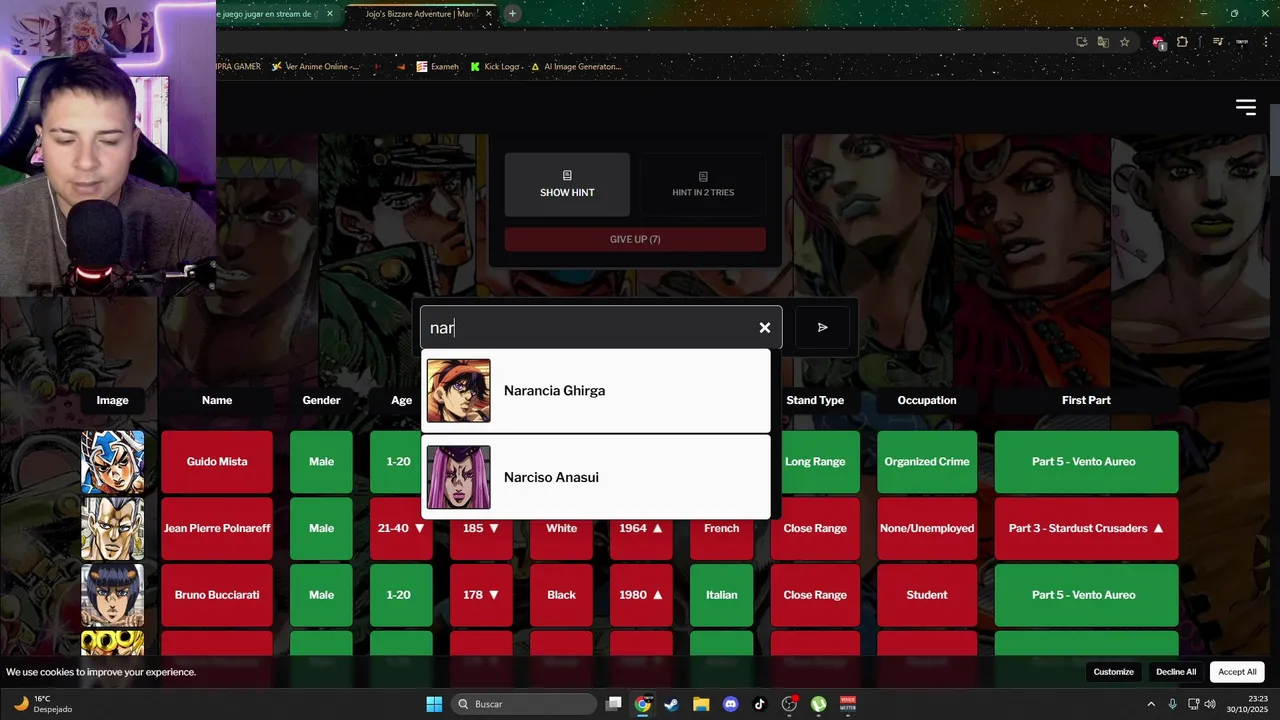Open TikTok from the taskbar
This screenshot has width=1280, height=720.
[x=760, y=704]
